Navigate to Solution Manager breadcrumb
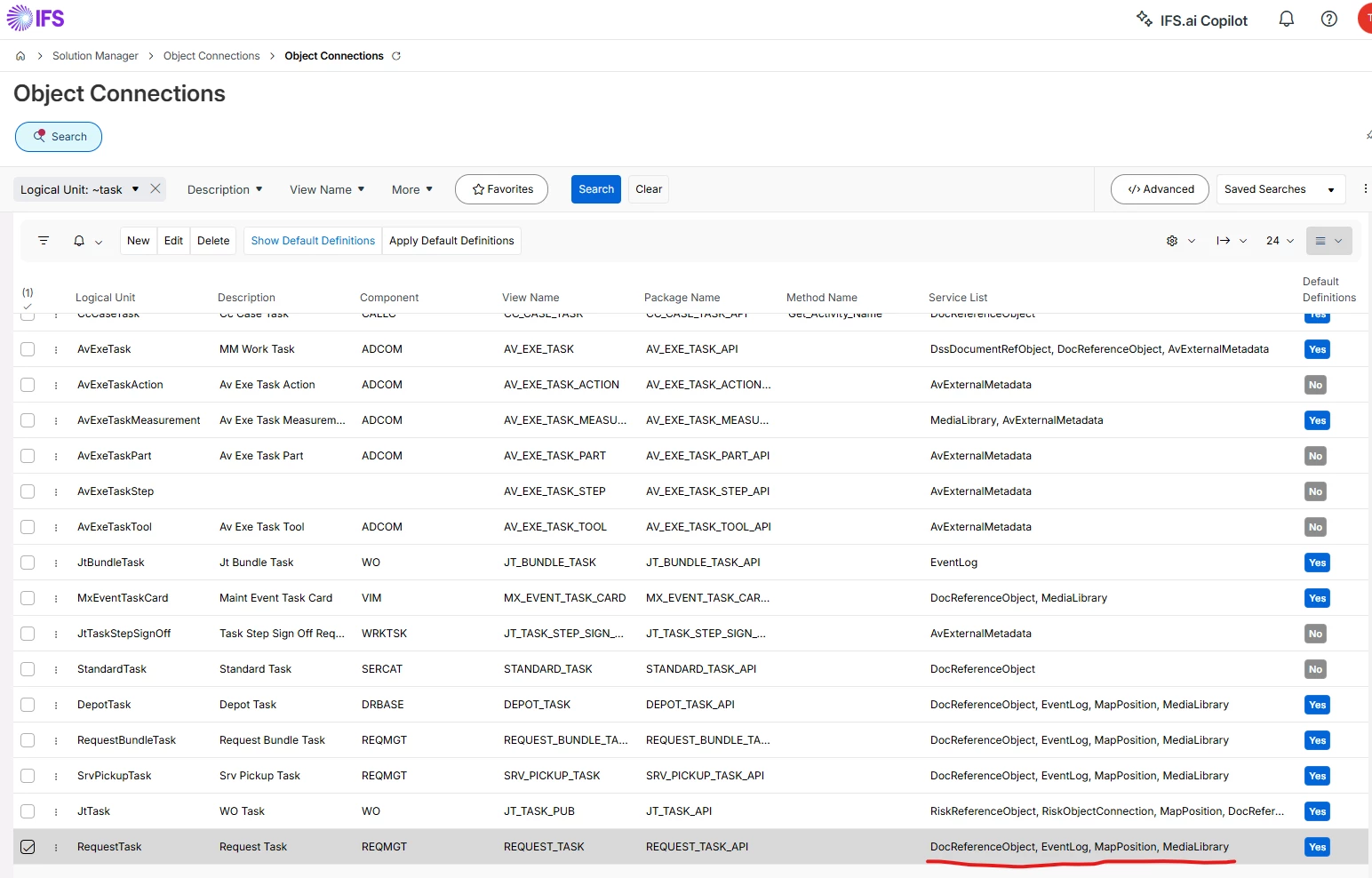Viewport: 1372px width, 878px height. (x=95, y=56)
